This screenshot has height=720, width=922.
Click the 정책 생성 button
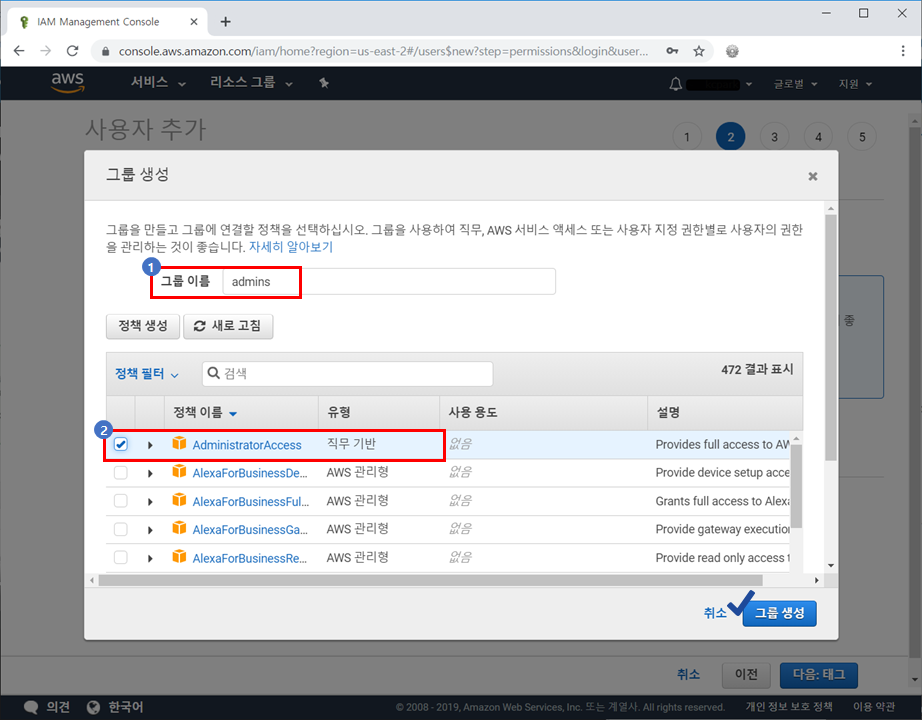click(143, 326)
